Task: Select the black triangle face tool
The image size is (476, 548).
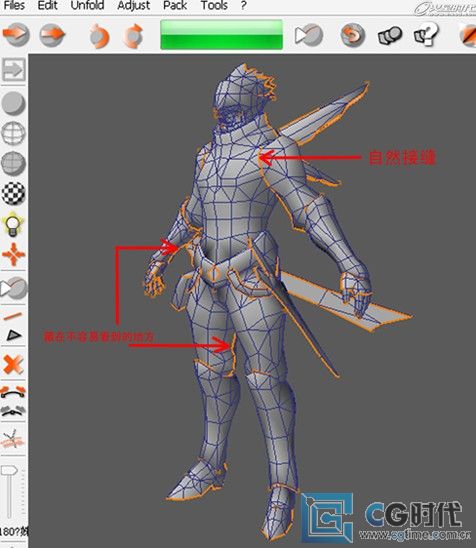Action: [x=14, y=336]
